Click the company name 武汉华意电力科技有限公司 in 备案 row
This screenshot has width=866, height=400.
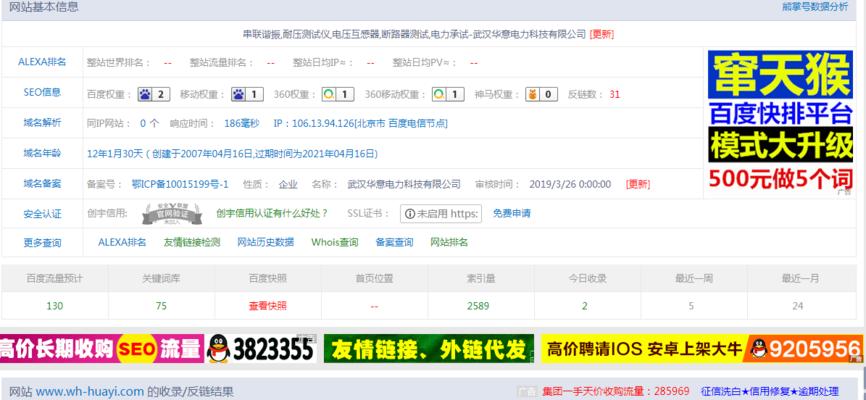pyautogui.click(x=404, y=184)
